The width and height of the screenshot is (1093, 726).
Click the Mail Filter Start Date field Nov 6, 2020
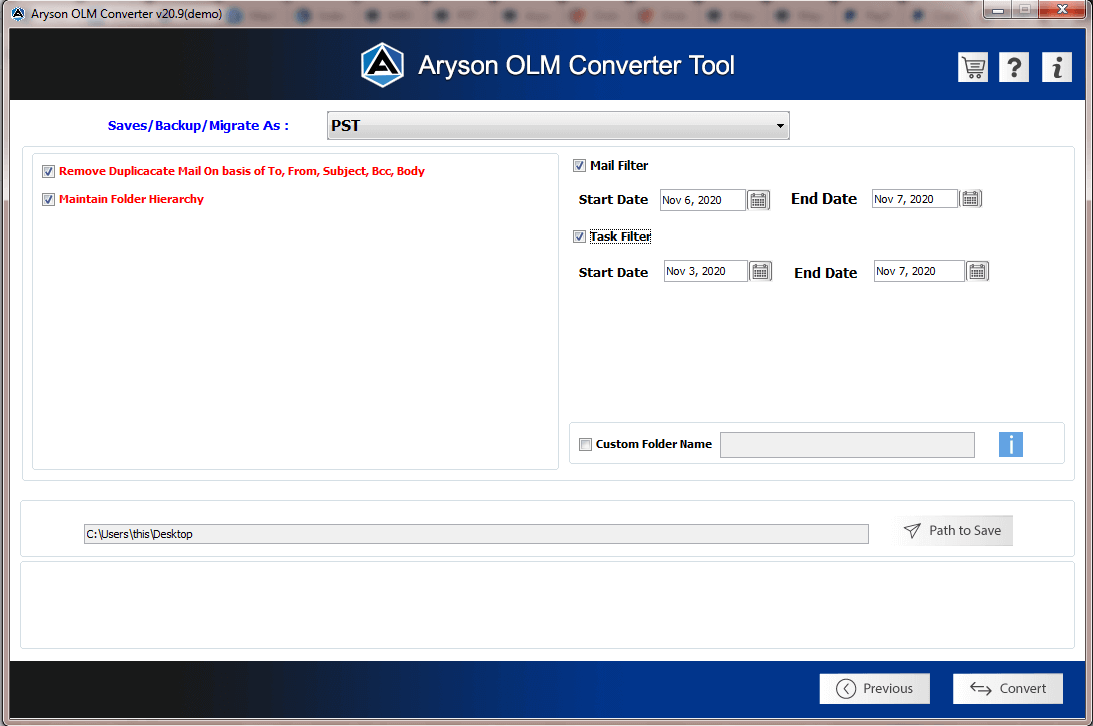click(x=703, y=200)
